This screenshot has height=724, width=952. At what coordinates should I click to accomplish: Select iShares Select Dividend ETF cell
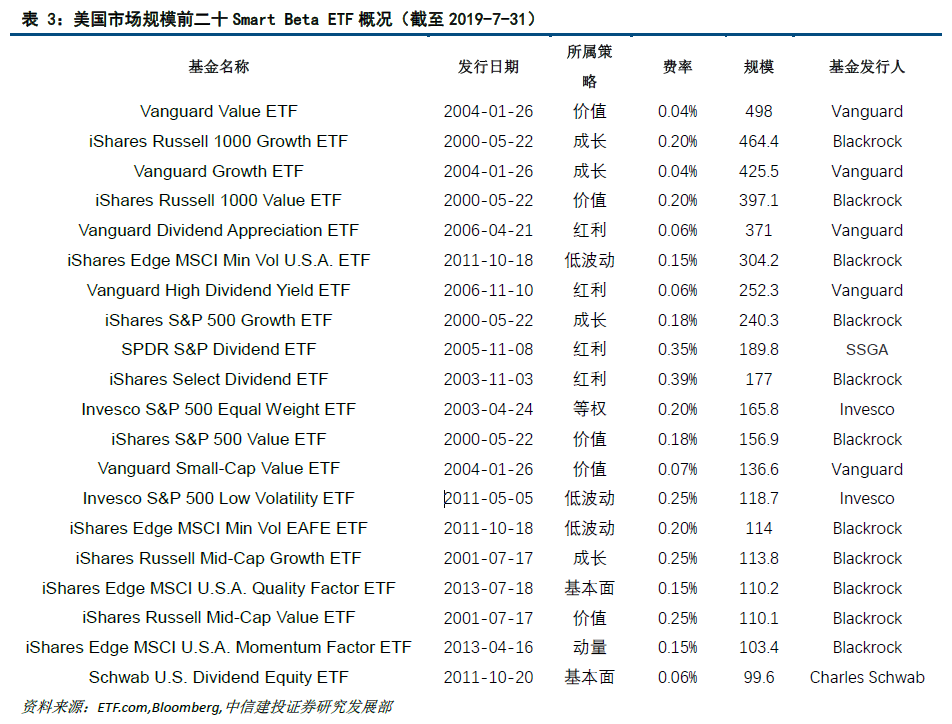click(x=219, y=379)
